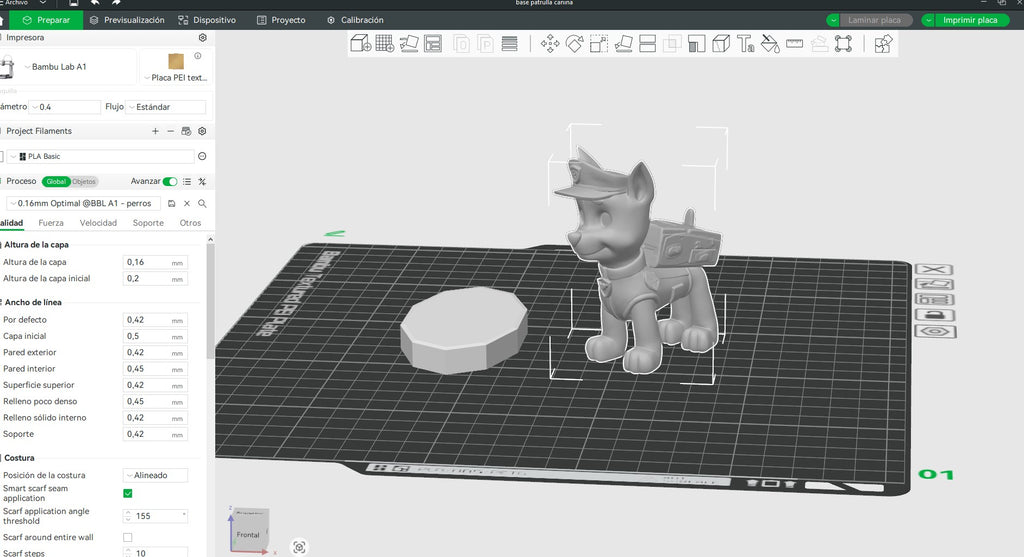Switch to the Previsualización tab
The image size is (1024, 557).
[127, 20]
